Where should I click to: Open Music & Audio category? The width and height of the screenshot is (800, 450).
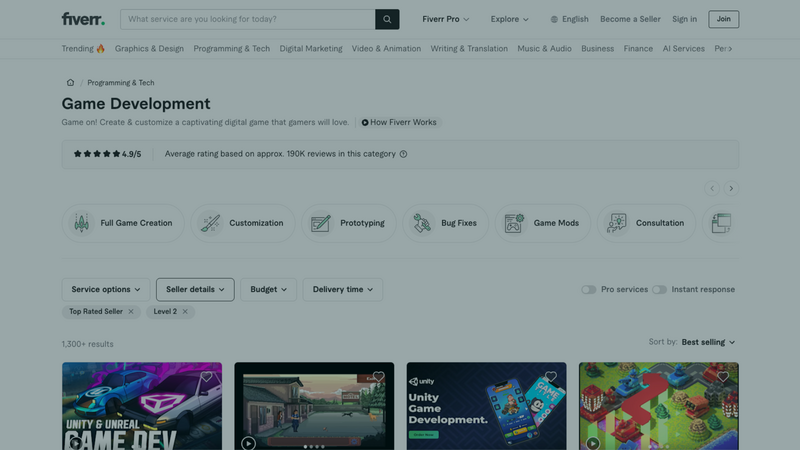click(x=544, y=49)
